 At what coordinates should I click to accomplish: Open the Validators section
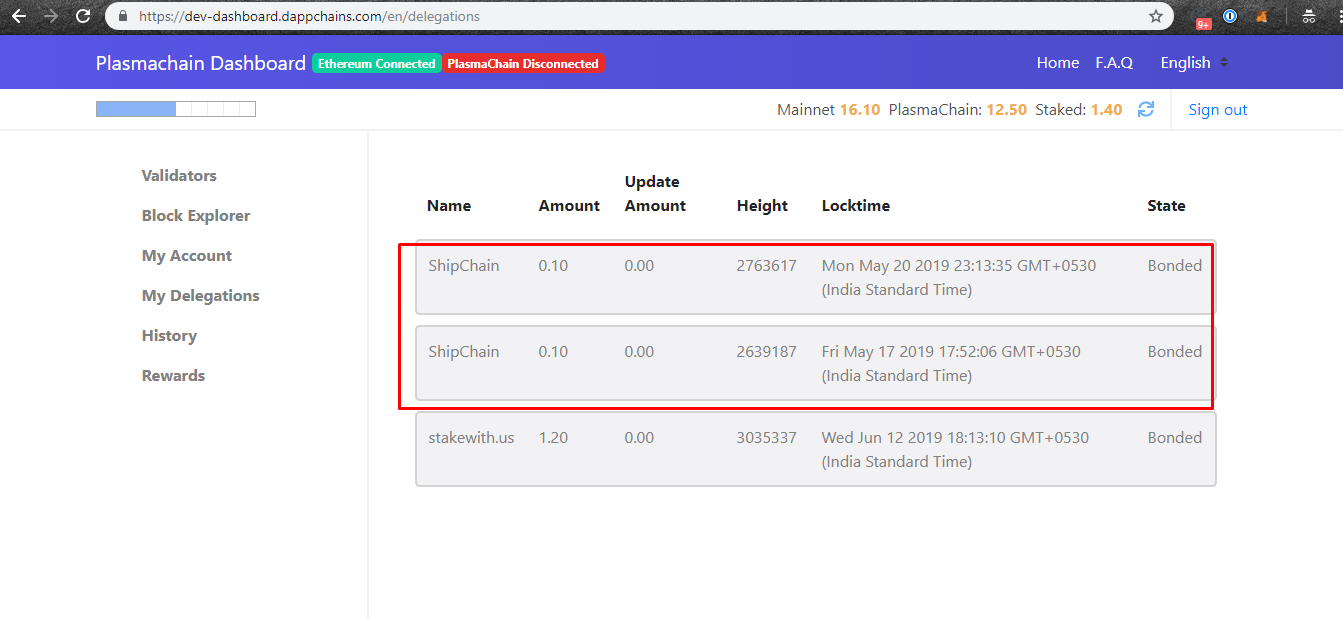coord(179,175)
